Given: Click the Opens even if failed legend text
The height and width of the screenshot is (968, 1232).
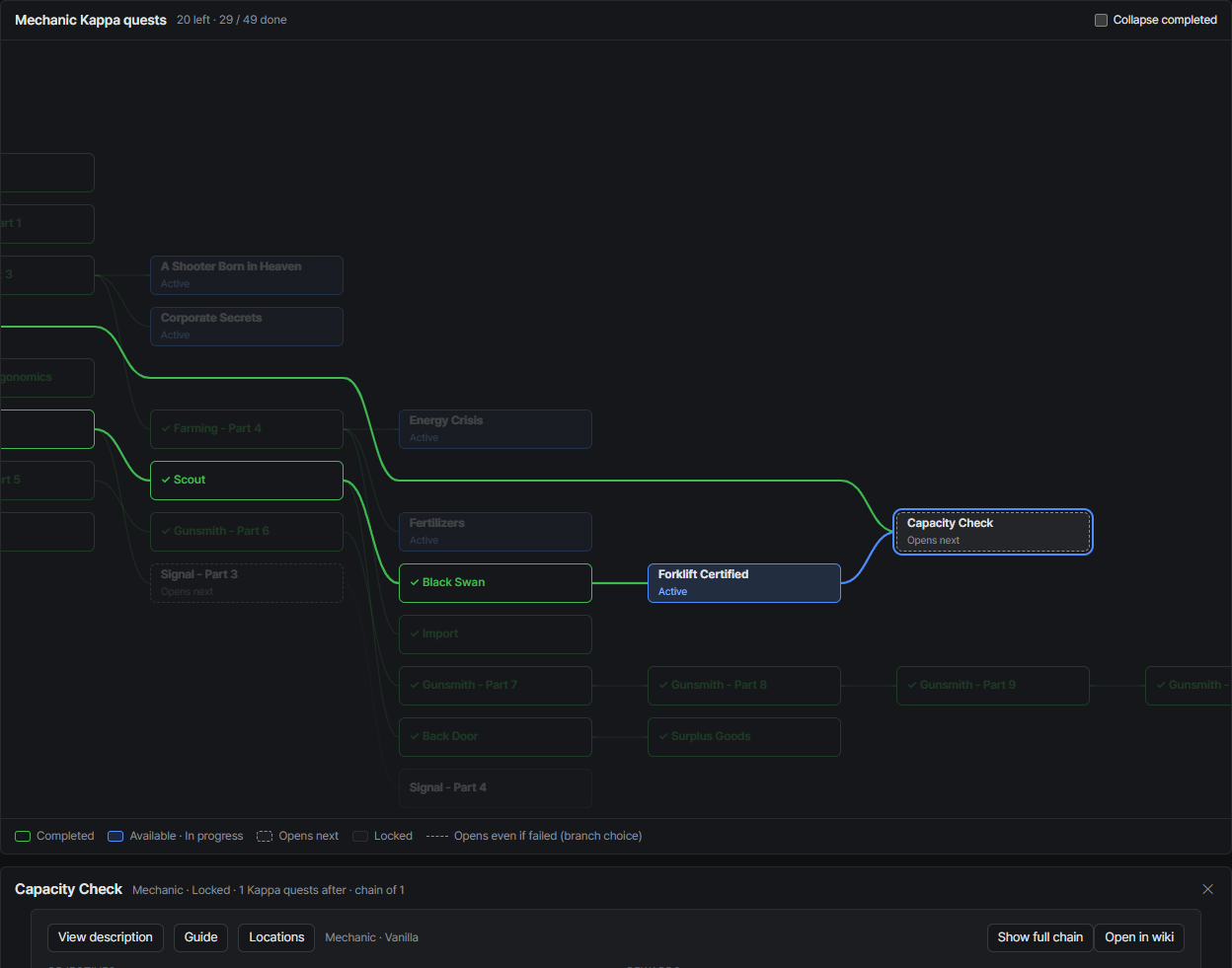Looking at the screenshot, I should point(548,836).
